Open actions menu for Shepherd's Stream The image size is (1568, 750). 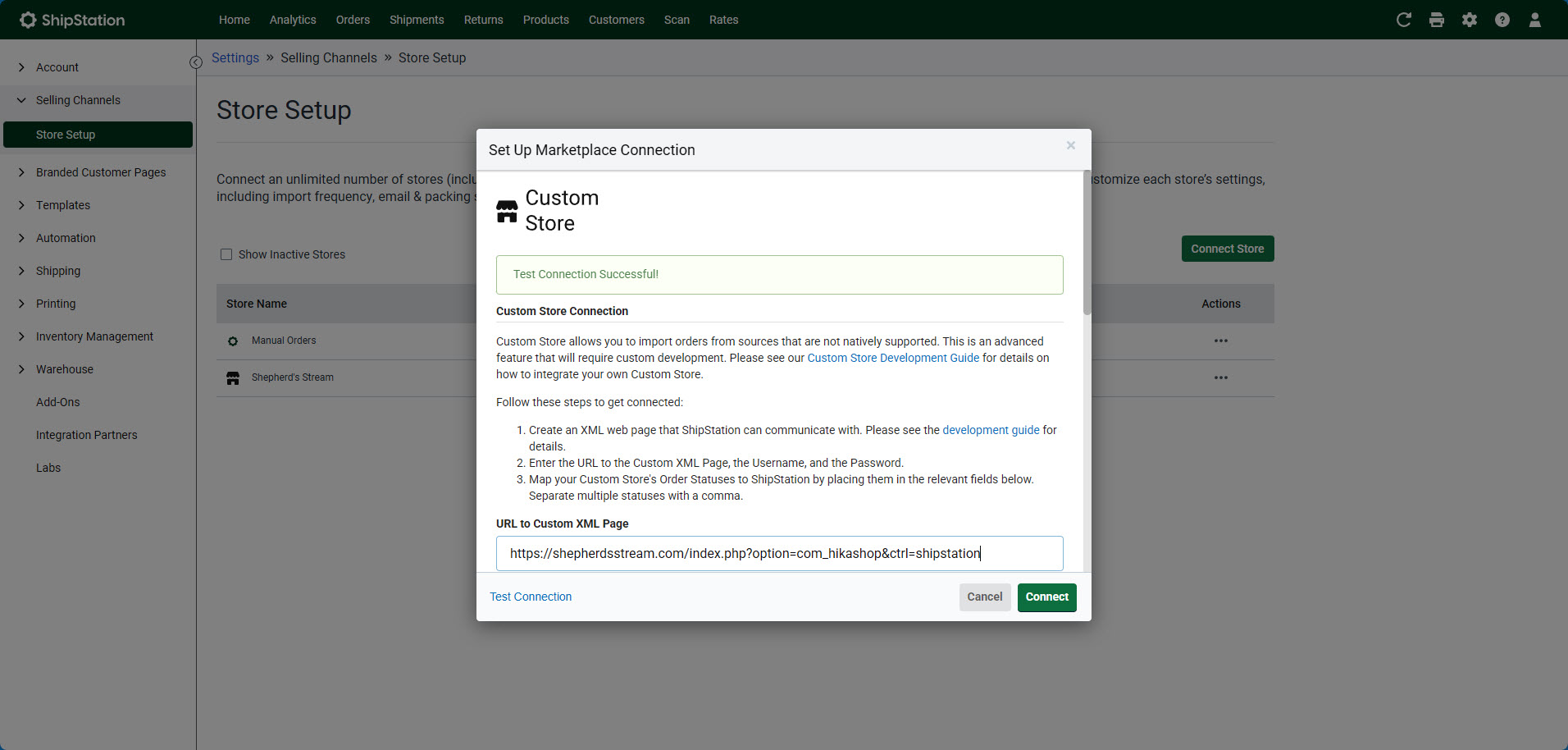point(1220,377)
